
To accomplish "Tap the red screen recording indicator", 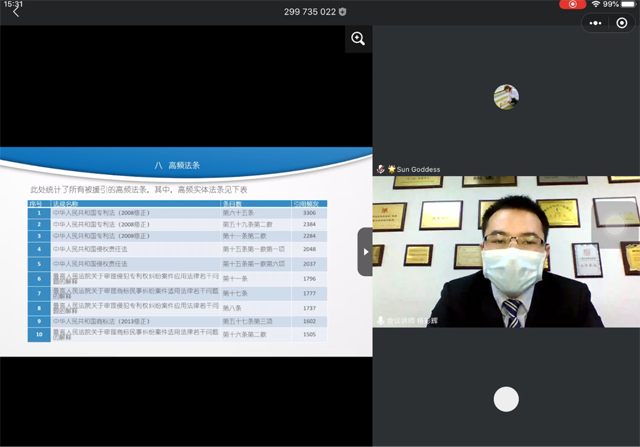I will [x=572, y=5].
